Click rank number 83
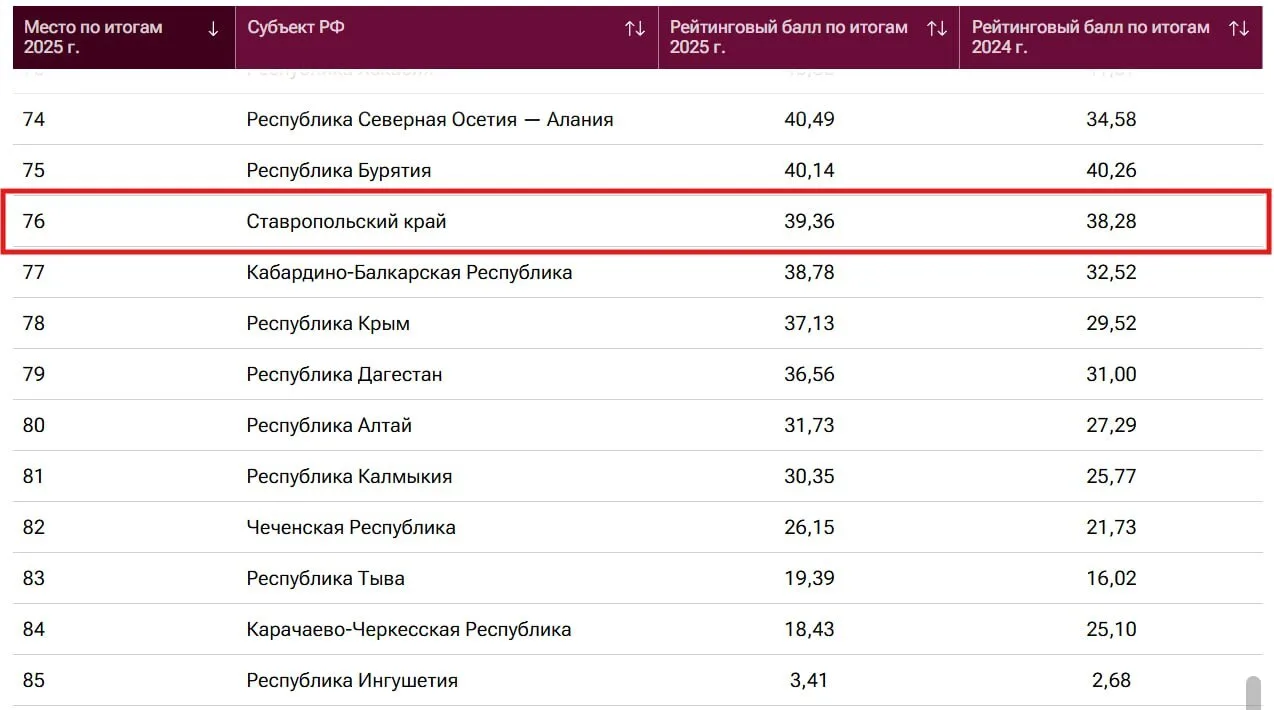Screen dimensions: 1274x710 pos(34,578)
